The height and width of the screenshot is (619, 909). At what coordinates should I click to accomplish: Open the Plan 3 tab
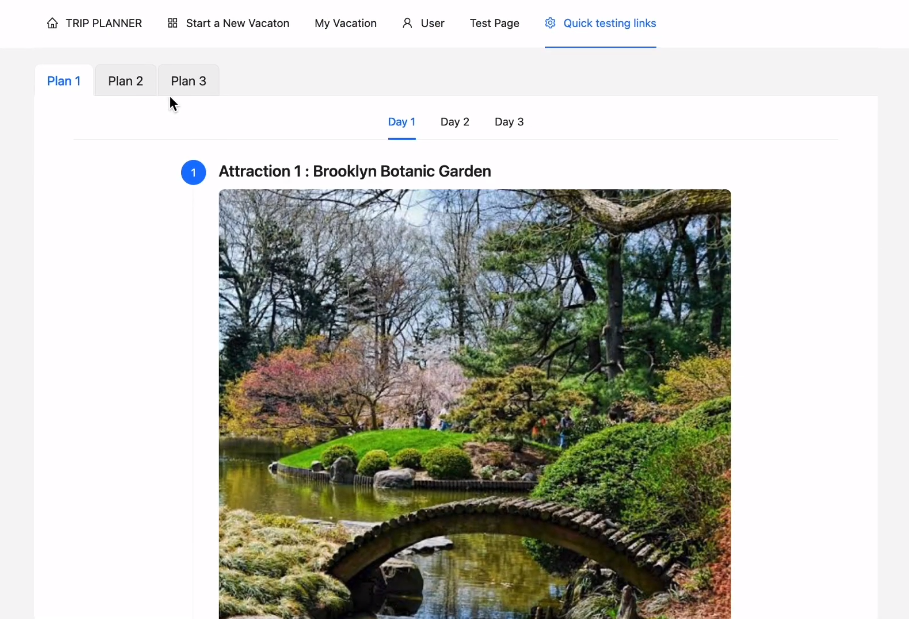(188, 81)
